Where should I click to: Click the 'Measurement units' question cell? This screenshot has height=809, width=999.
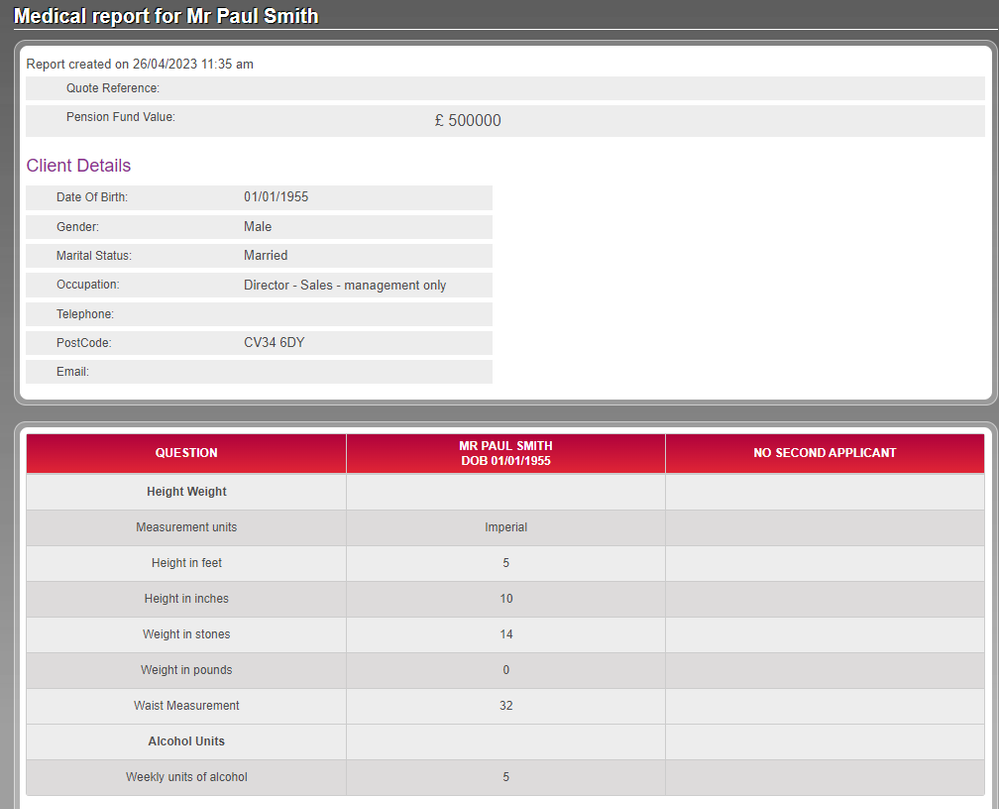(x=186, y=527)
